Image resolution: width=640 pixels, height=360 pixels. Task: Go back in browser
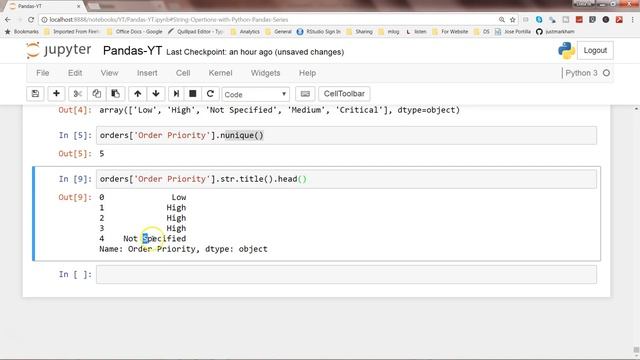tap(8, 20)
